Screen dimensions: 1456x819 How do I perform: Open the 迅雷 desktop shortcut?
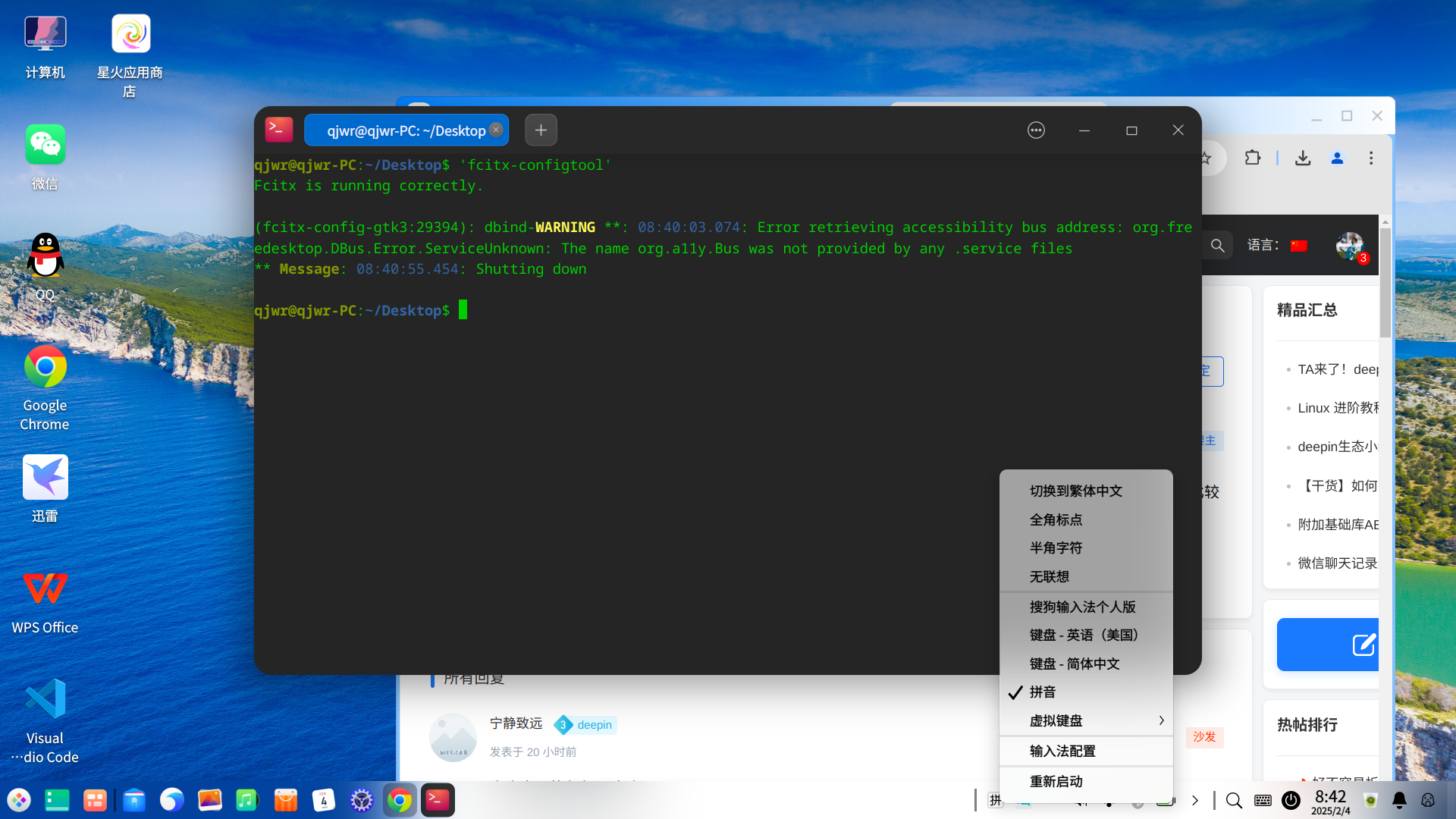45,489
